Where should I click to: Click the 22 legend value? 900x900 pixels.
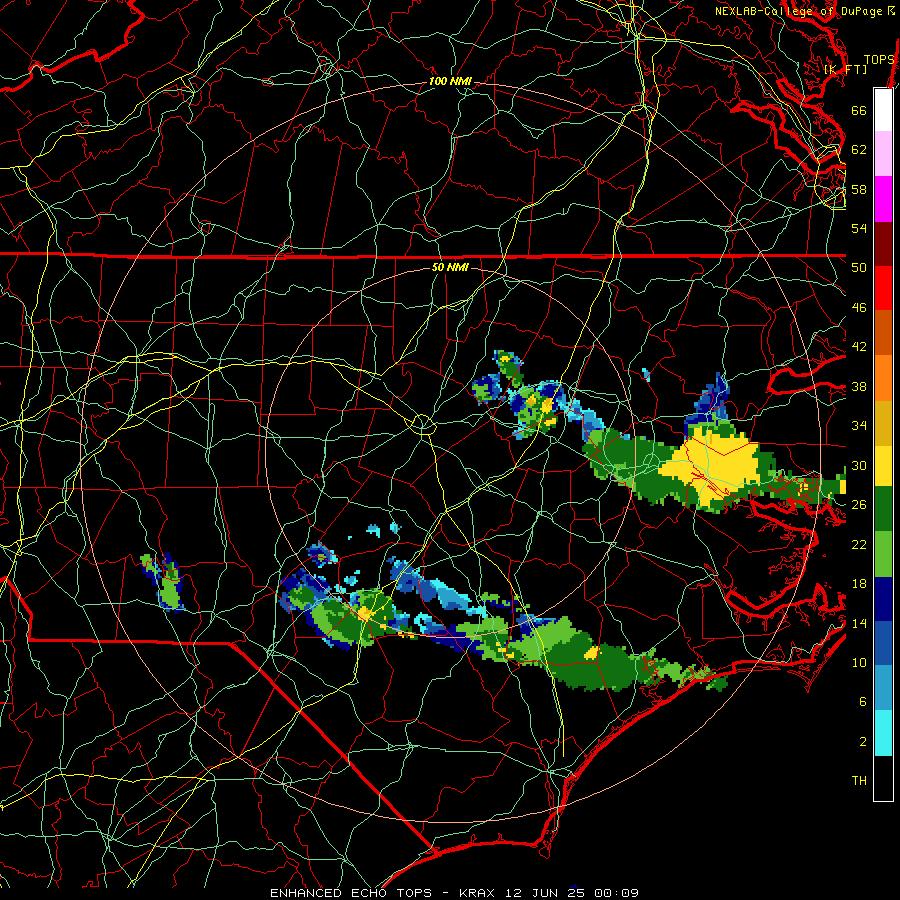pyautogui.click(x=859, y=544)
